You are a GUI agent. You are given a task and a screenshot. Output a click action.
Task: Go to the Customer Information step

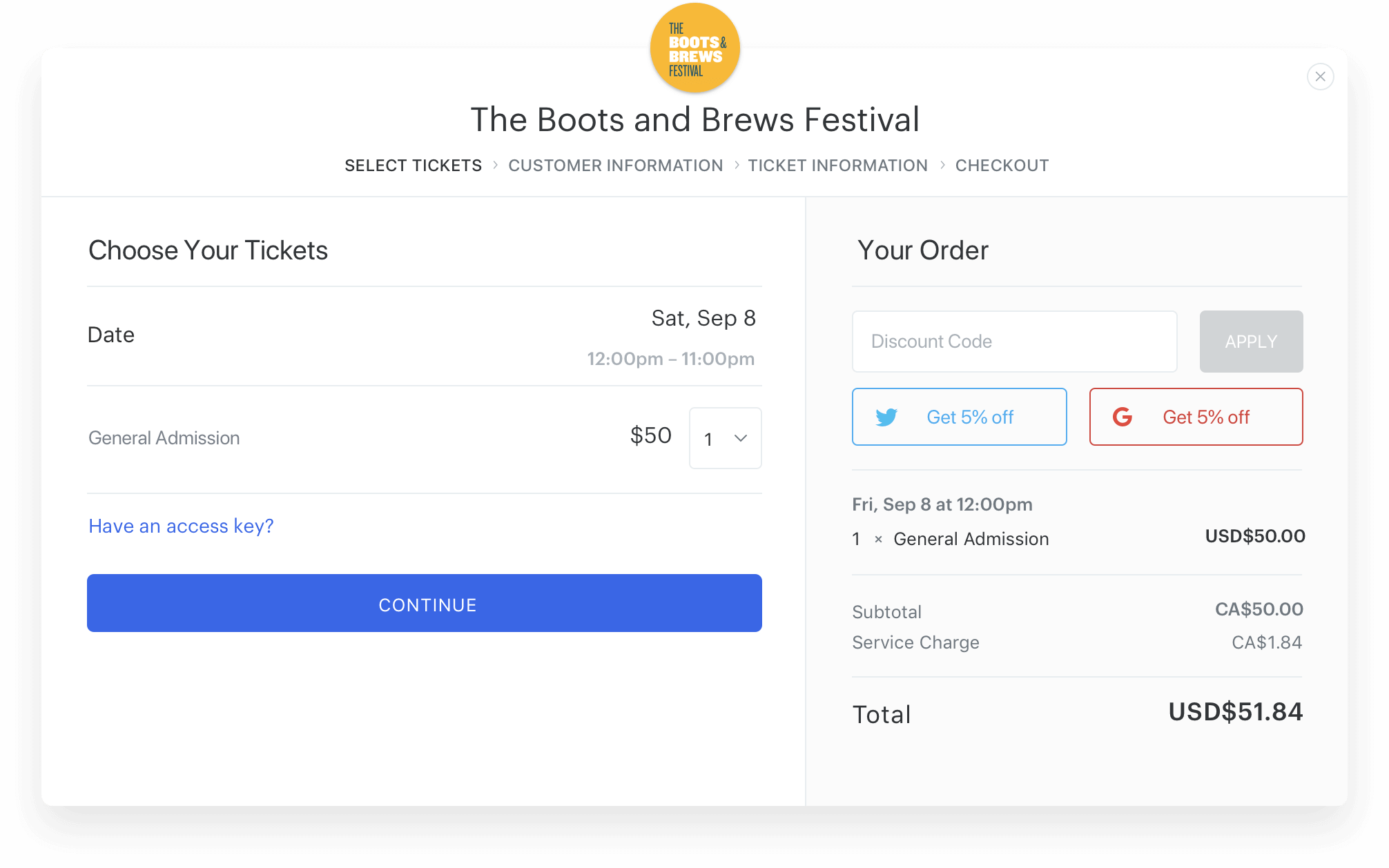point(615,166)
